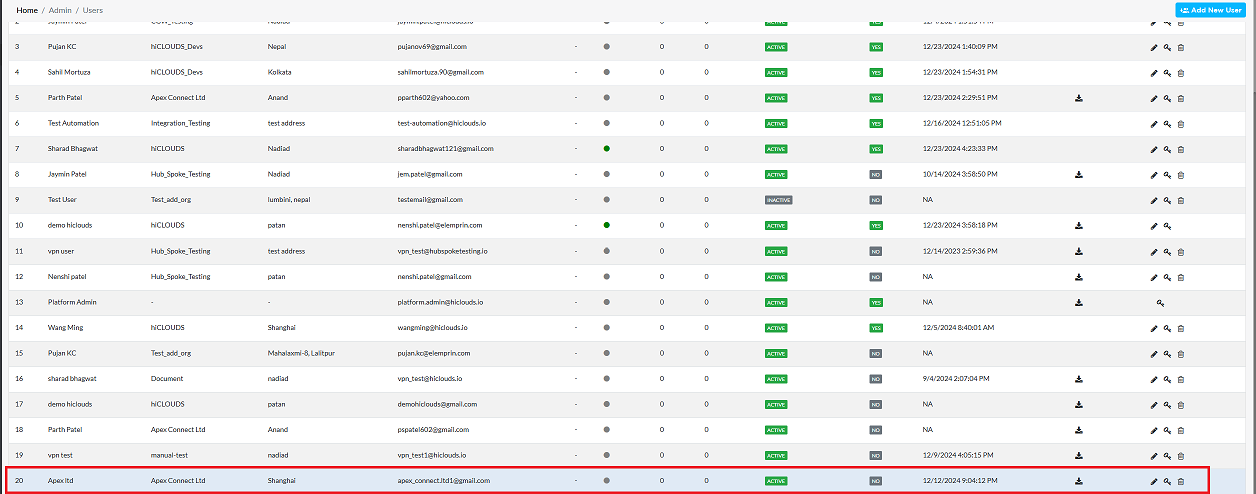This screenshot has height=494, width=1256.
Task: Click YES badge in Wang Ming row
Action: coord(876,328)
